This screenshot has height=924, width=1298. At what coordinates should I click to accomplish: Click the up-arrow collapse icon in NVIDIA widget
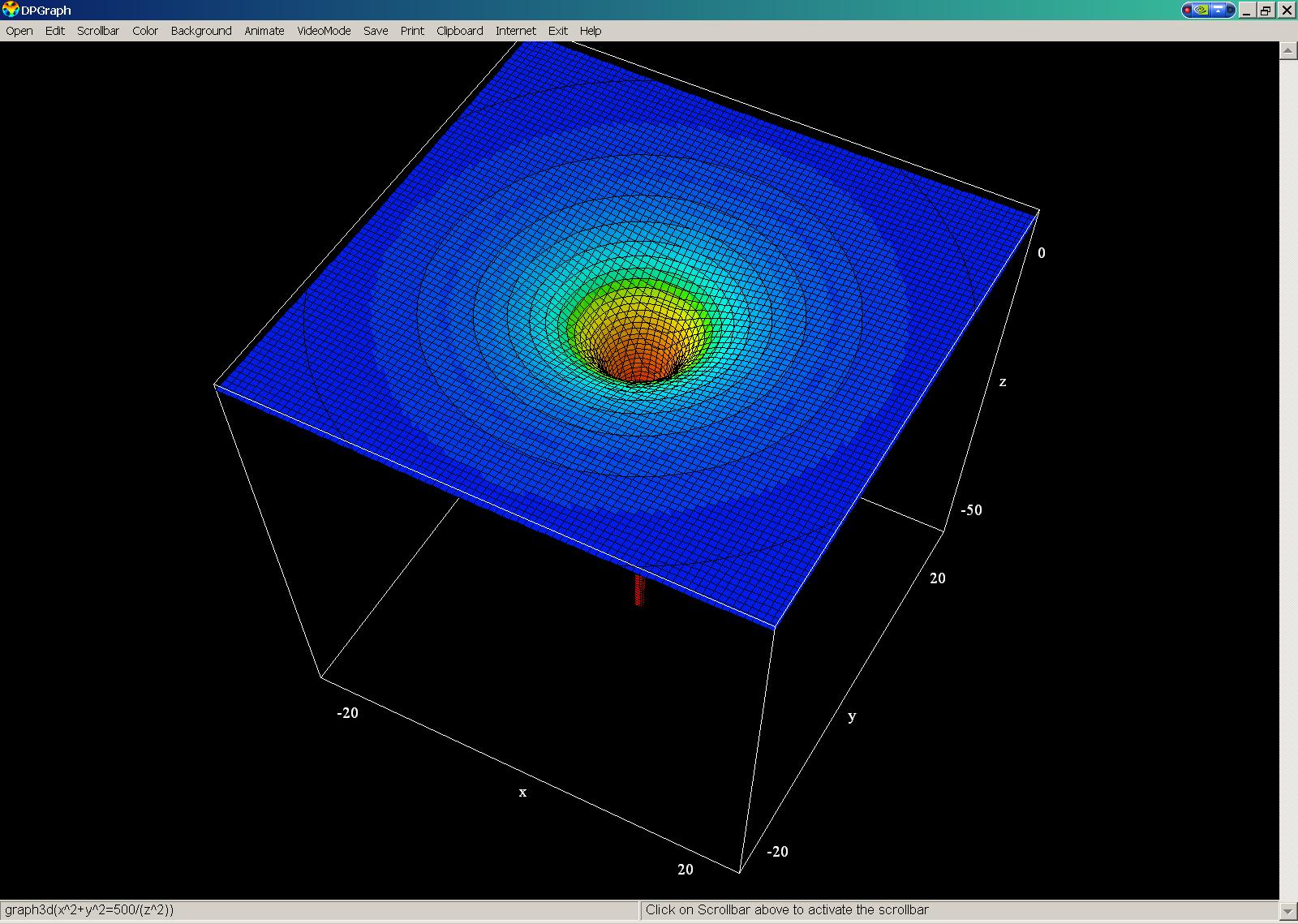pyautogui.click(x=1218, y=10)
